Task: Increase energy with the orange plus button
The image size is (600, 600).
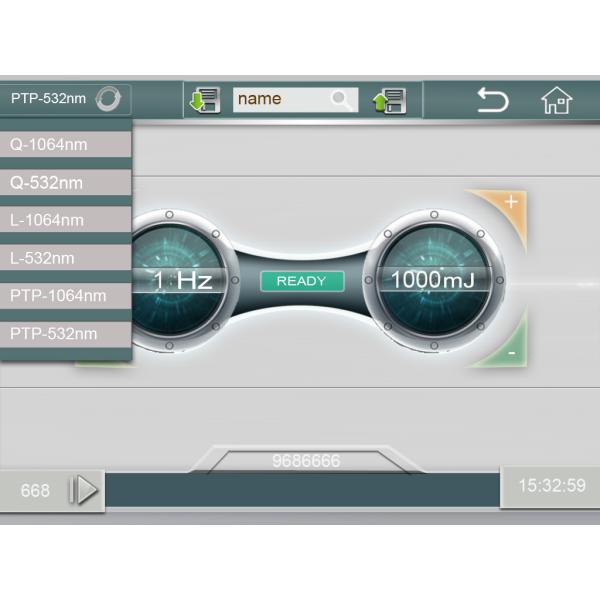Action: 510,203
